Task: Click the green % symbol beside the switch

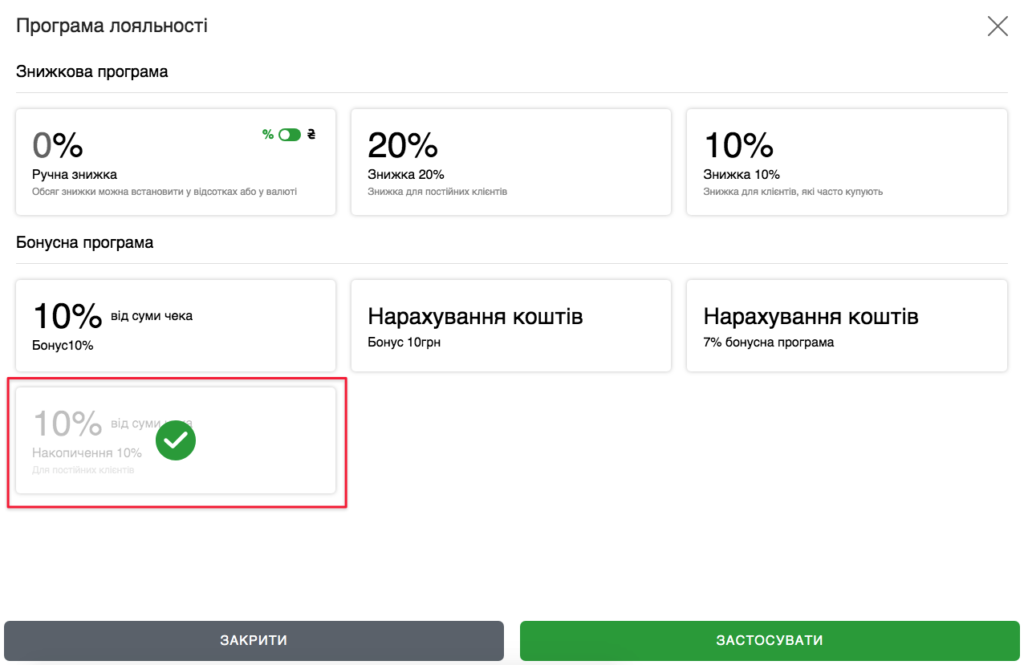Action: [x=268, y=135]
